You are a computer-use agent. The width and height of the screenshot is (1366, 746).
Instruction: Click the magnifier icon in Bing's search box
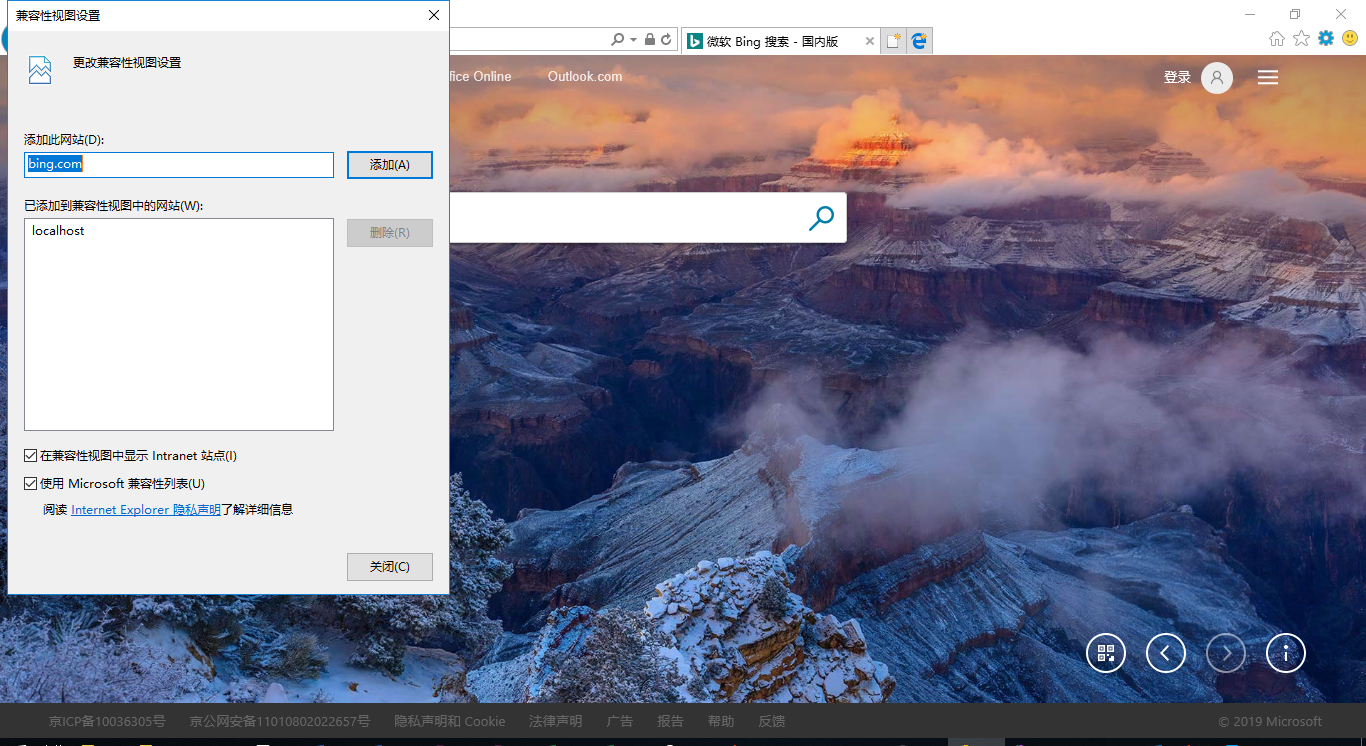[x=821, y=217]
